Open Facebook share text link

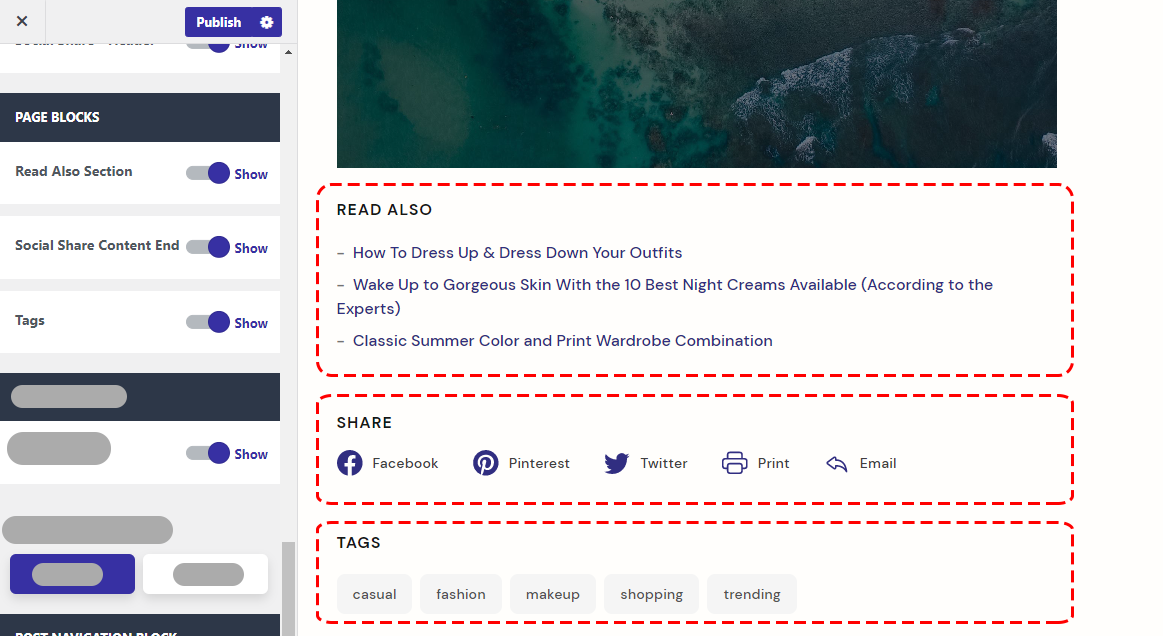pyautogui.click(x=405, y=463)
